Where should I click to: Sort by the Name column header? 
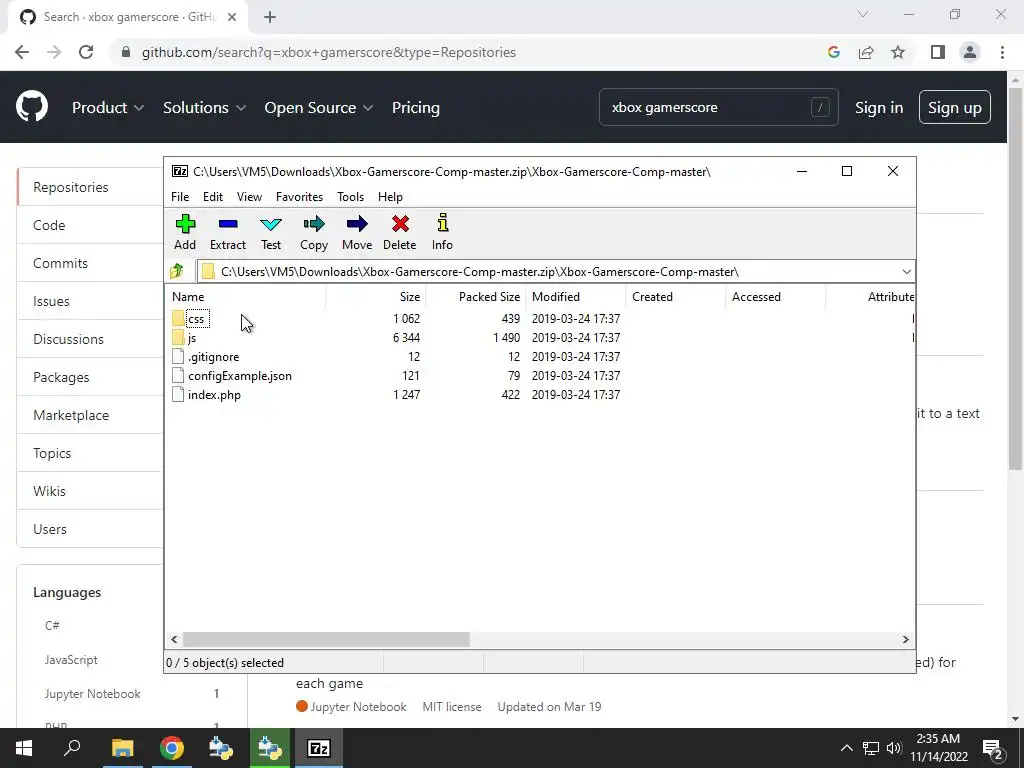coord(245,296)
